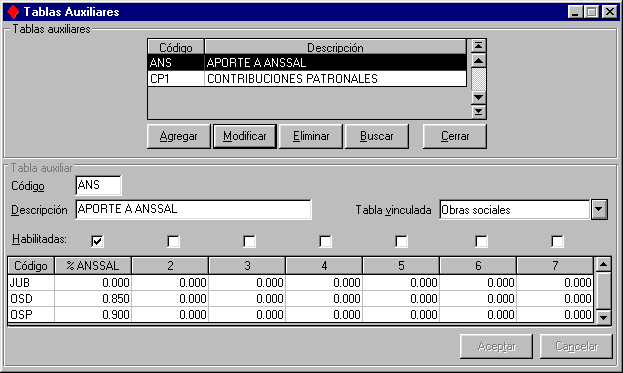
Task: Open the Tabla vinculada dropdown arrow
Action: click(599, 209)
